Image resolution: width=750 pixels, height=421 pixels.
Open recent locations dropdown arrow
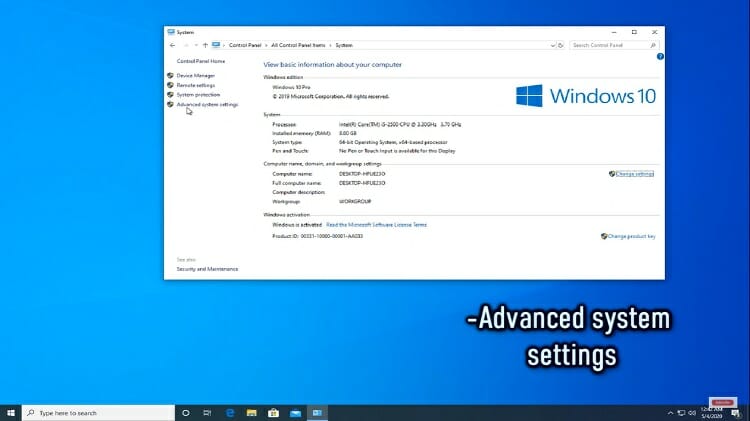click(195, 45)
